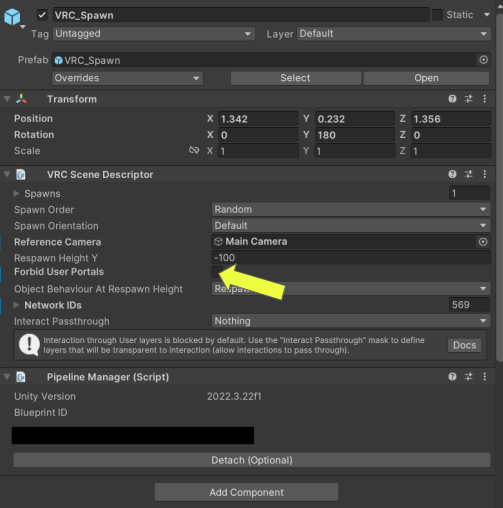This screenshot has height=508, width=503.
Task: Open VRC Scene Descriptor three-dot menu
Action: click(x=485, y=174)
